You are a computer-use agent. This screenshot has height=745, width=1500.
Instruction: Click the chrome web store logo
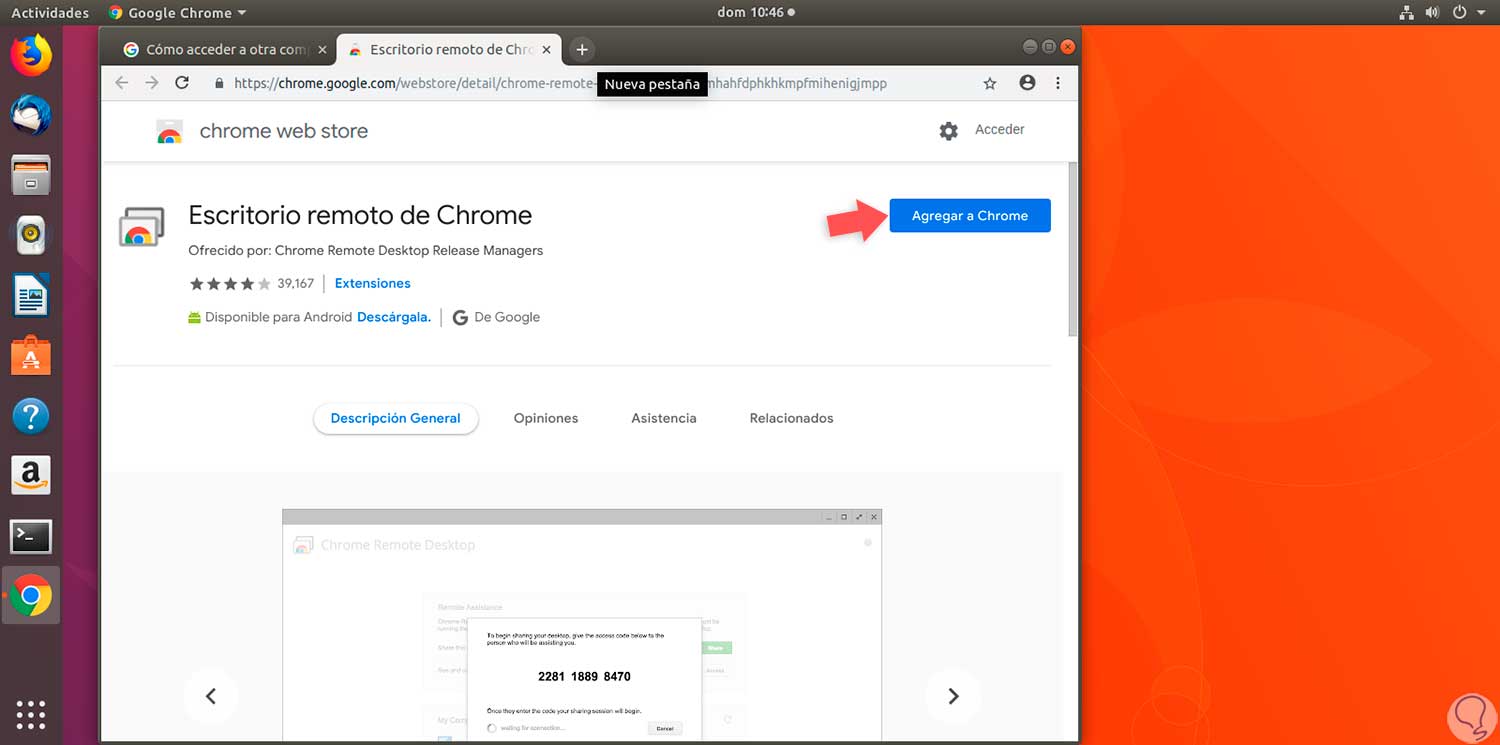[x=263, y=131]
